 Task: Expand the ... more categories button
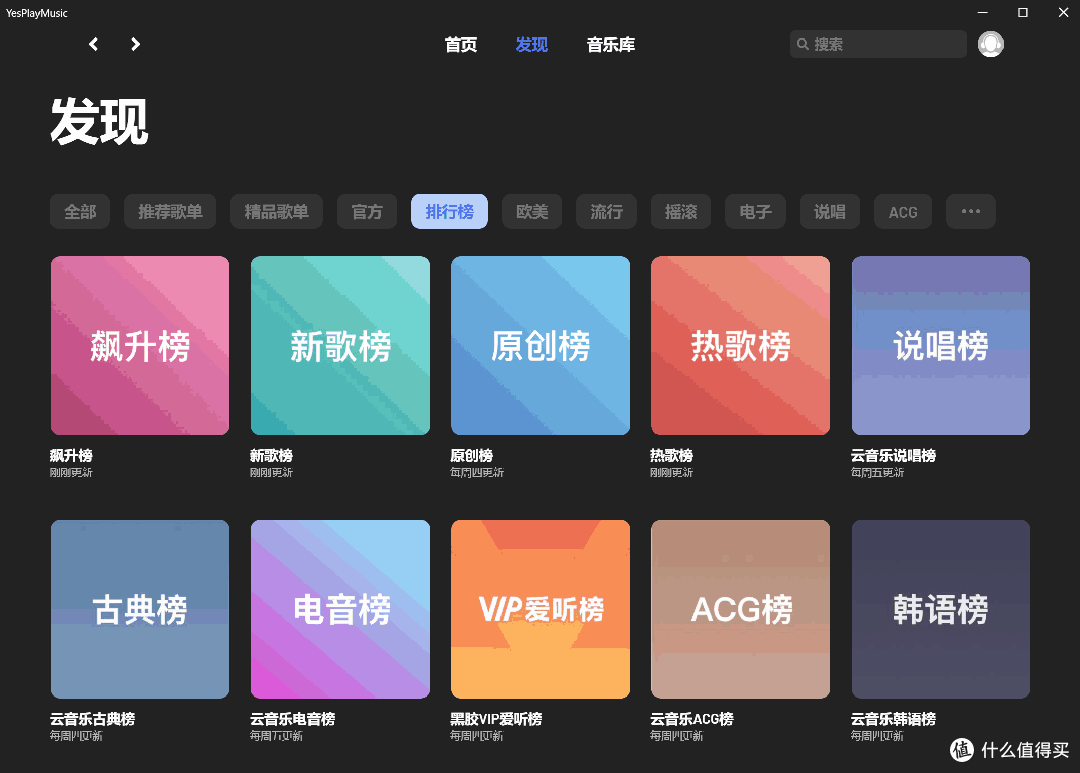click(970, 211)
